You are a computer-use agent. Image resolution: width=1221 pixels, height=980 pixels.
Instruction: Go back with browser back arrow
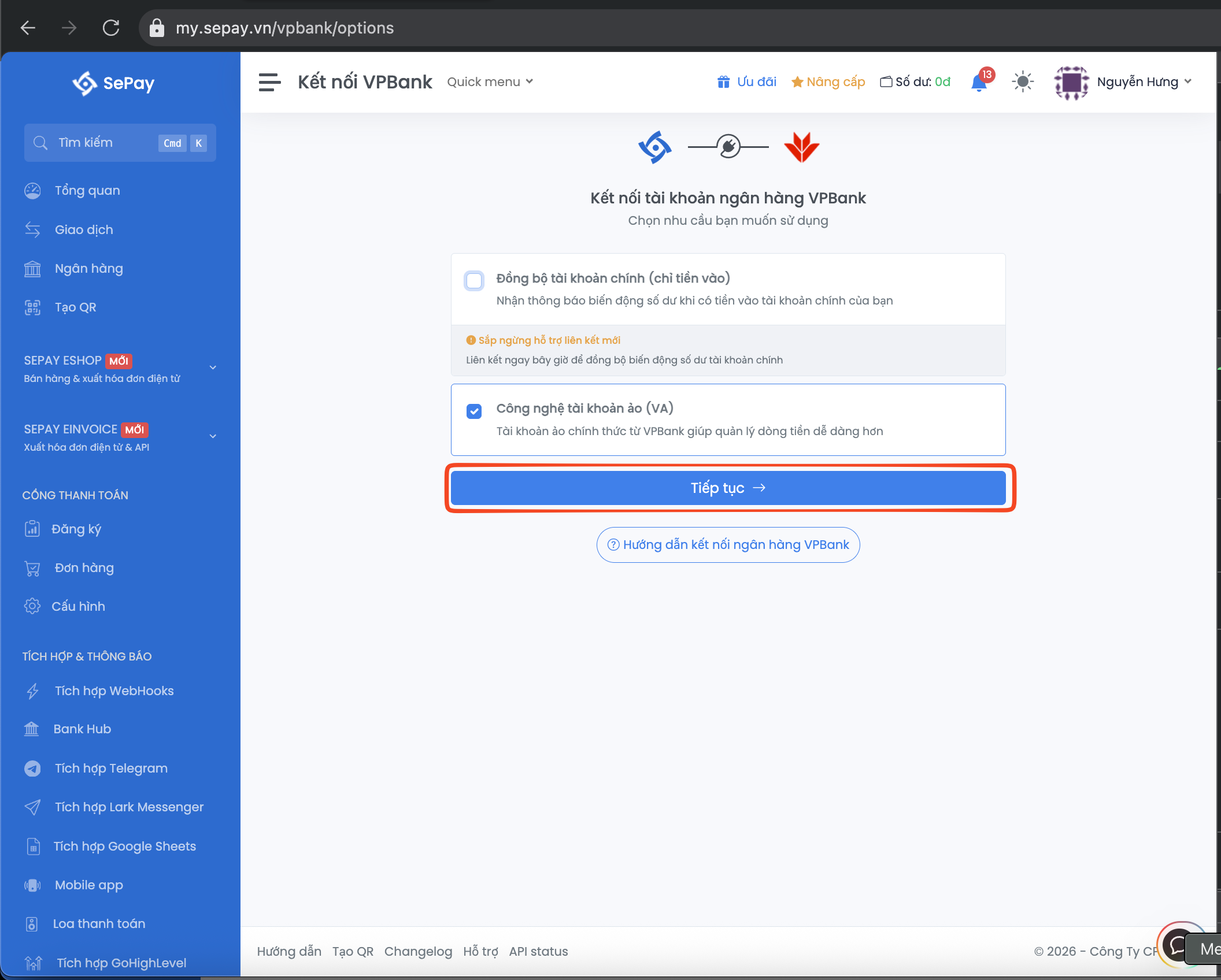[x=28, y=28]
